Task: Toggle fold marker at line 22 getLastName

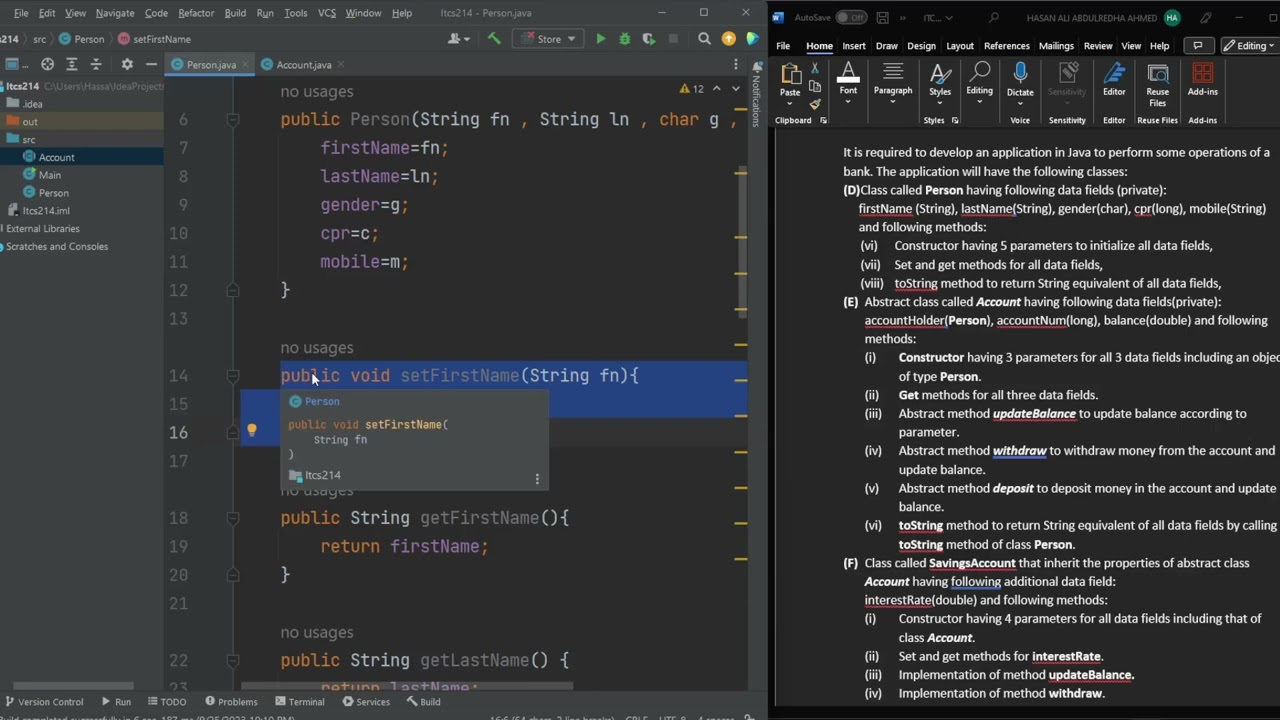Action: (233, 660)
